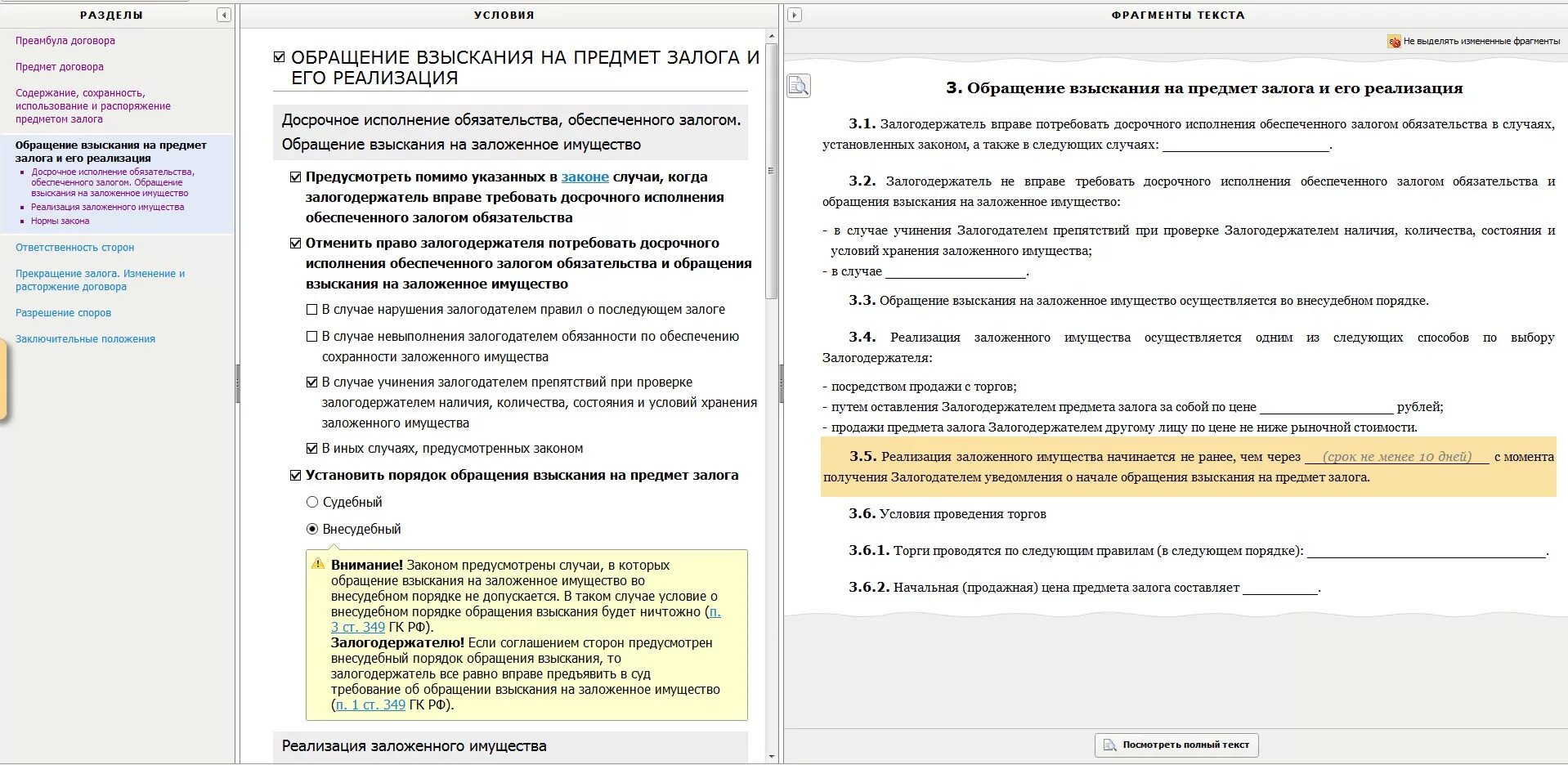Click the blank price field before рублей
Screen dimensions: 1568x765
coord(1326,407)
